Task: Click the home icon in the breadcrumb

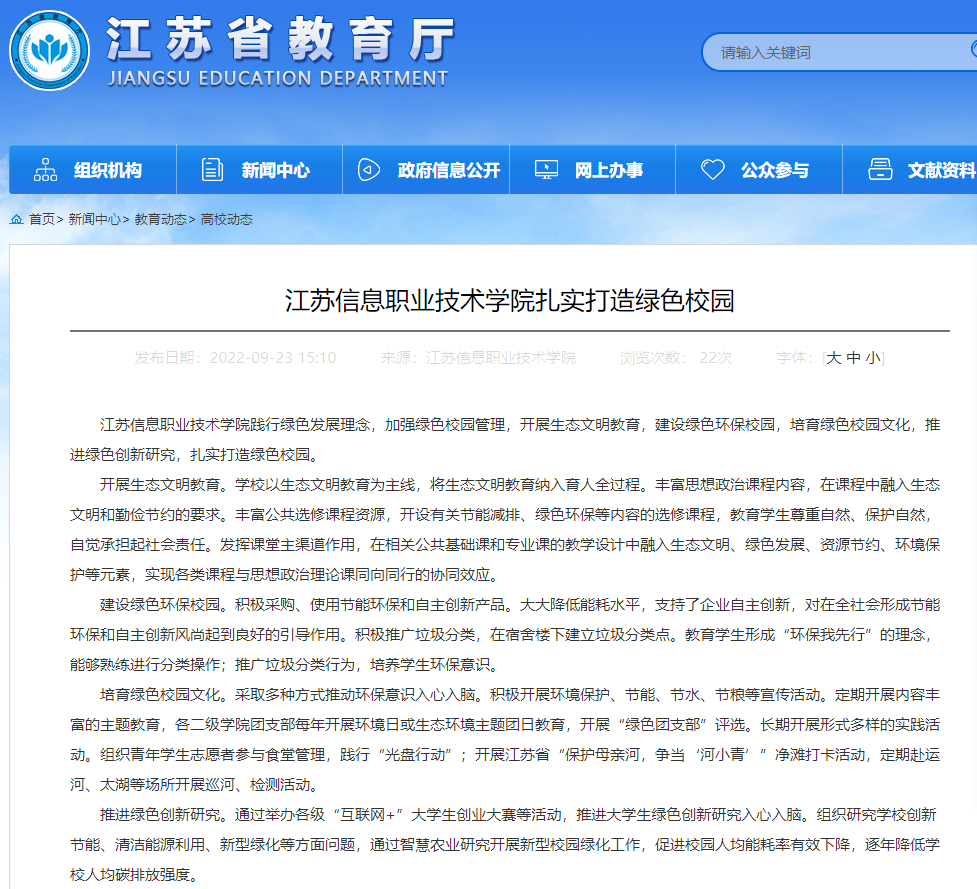Action: point(17,219)
